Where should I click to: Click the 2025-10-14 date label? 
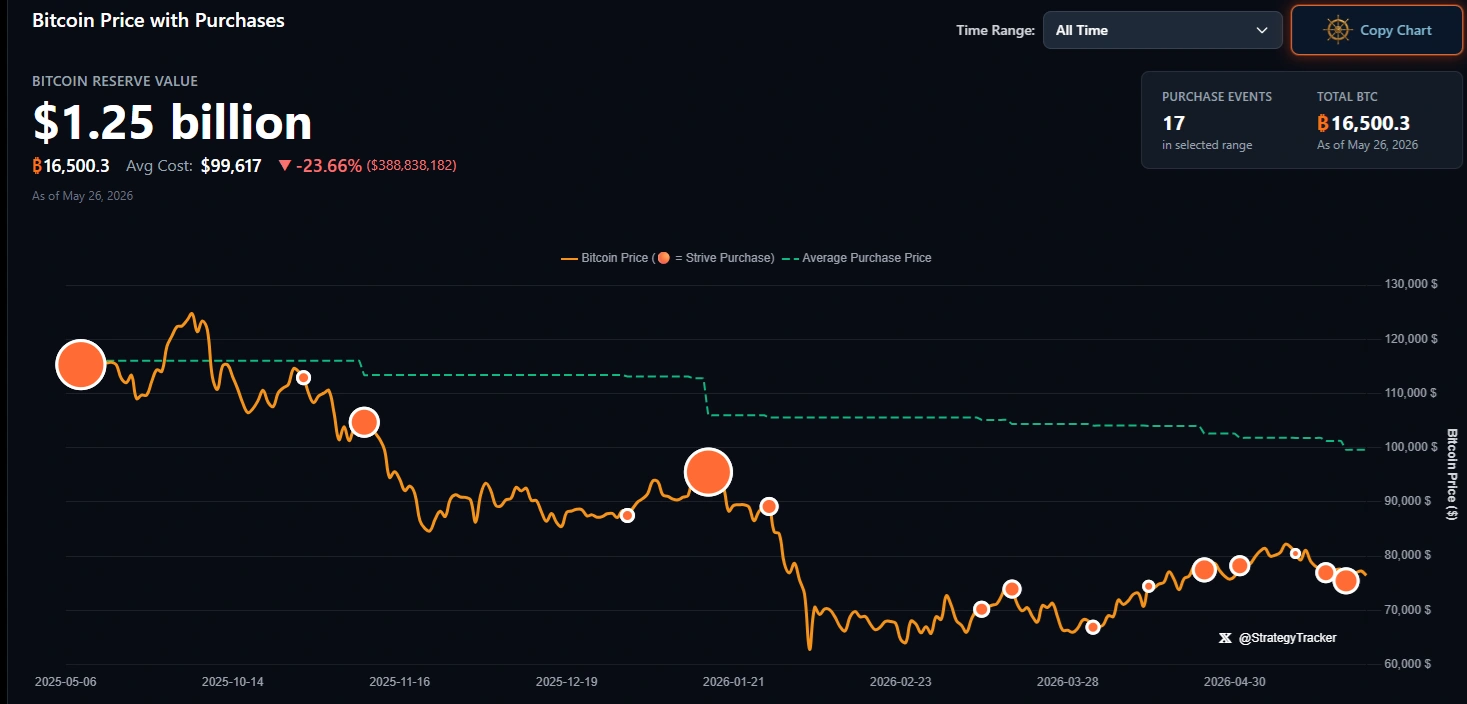point(232,682)
